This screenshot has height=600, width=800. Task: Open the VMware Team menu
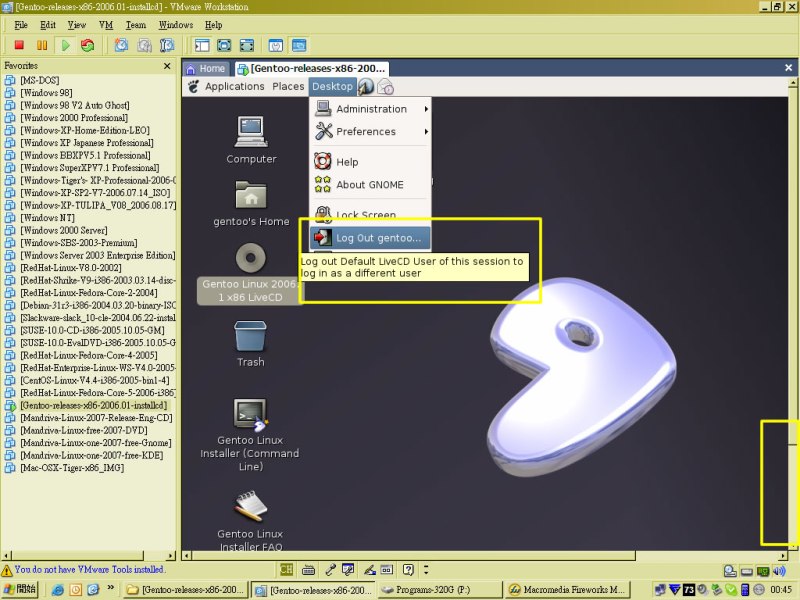pyautogui.click(x=136, y=24)
